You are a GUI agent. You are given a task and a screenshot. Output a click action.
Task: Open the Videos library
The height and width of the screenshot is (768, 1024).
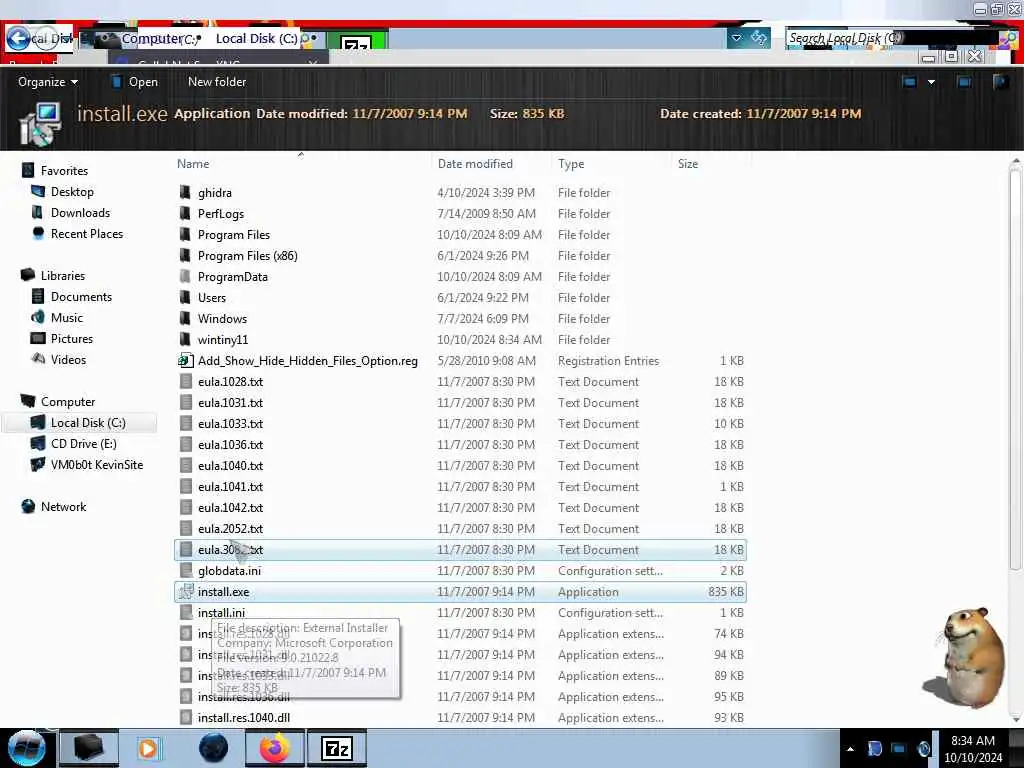point(68,360)
